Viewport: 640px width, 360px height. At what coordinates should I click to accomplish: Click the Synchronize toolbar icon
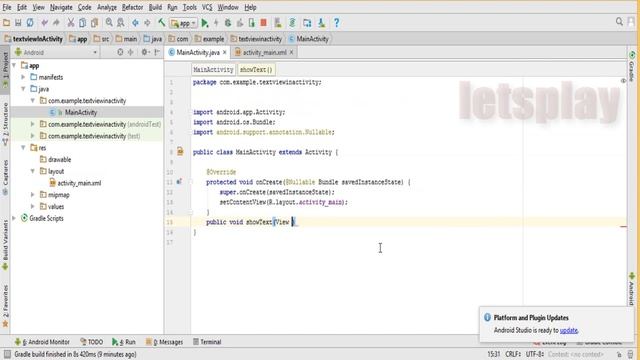[30, 23]
